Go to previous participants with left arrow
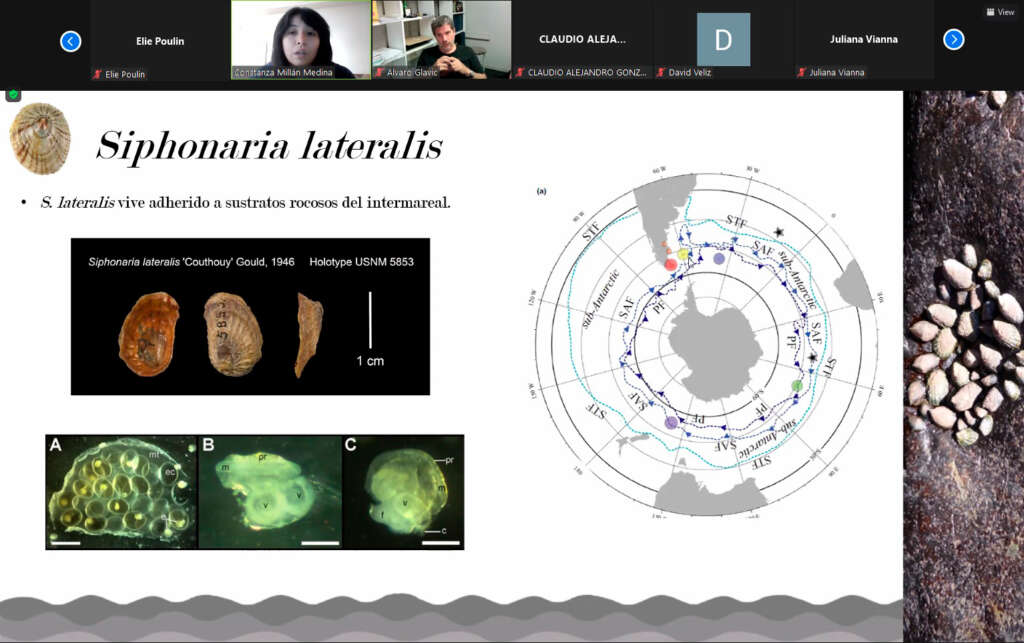Viewport: 1024px width, 643px height. [71, 41]
